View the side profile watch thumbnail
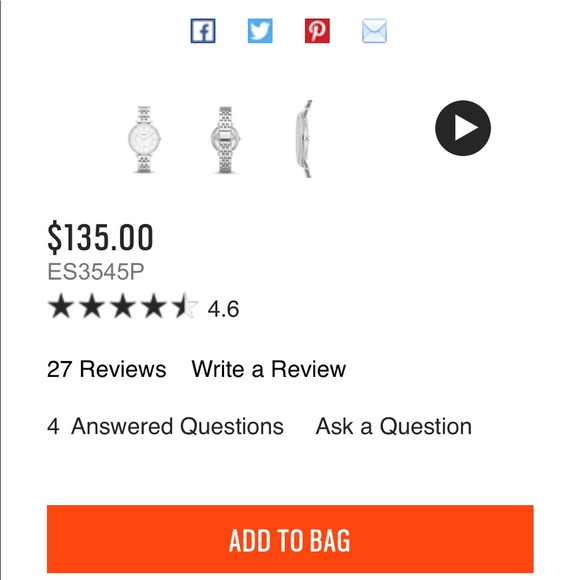Image resolution: width=580 pixels, height=580 pixels. pyautogui.click(x=304, y=139)
